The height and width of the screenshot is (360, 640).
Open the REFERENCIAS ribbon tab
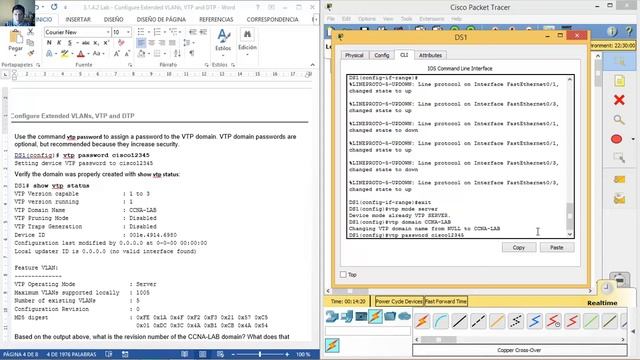click(216, 19)
